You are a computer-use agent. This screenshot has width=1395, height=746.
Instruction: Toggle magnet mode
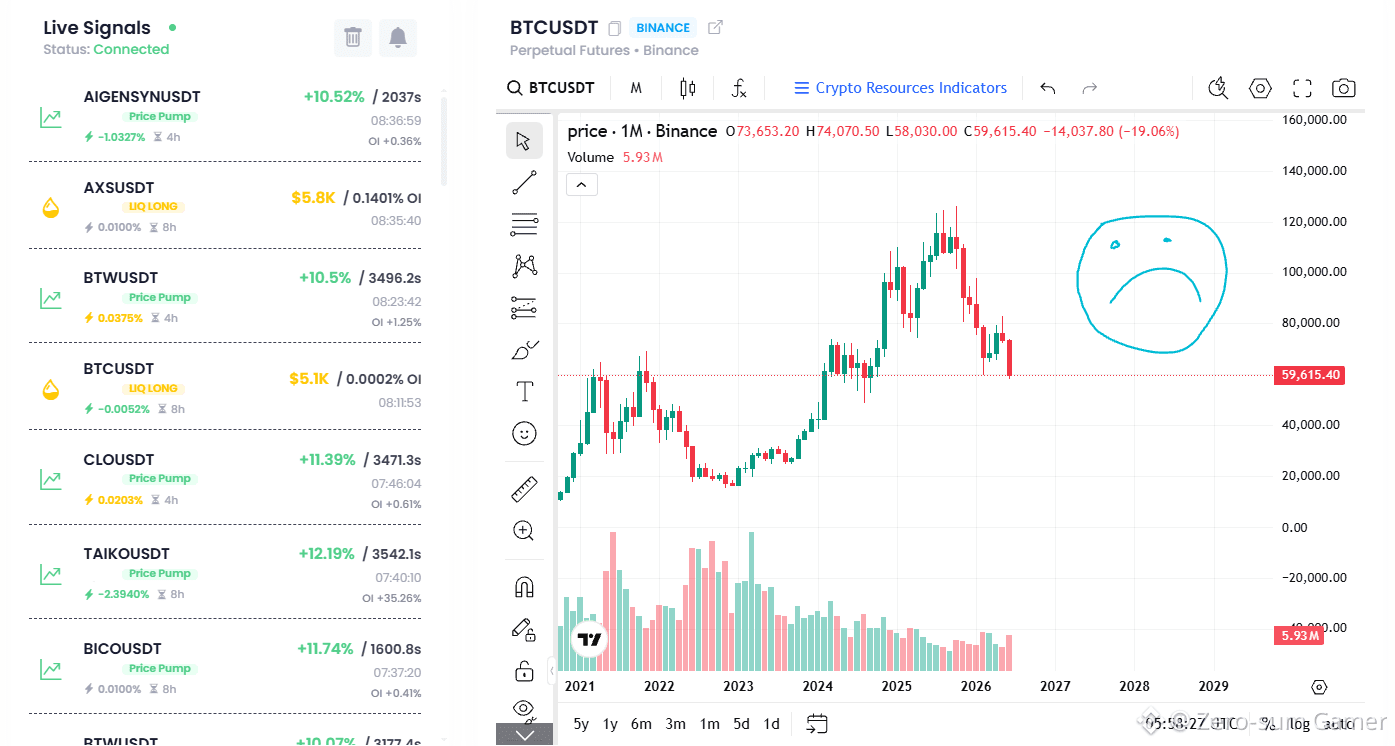click(x=524, y=587)
